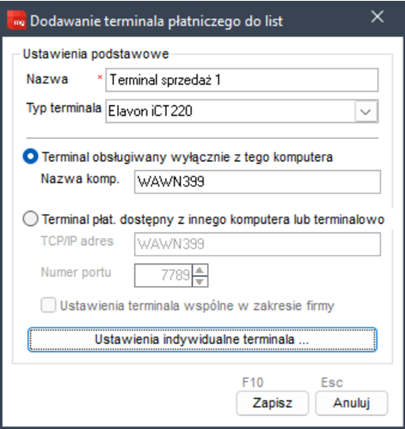Viewport: 405px width, 429px height.
Task: Cancel using the Anuluj button
Action: [x=352, y=403]
